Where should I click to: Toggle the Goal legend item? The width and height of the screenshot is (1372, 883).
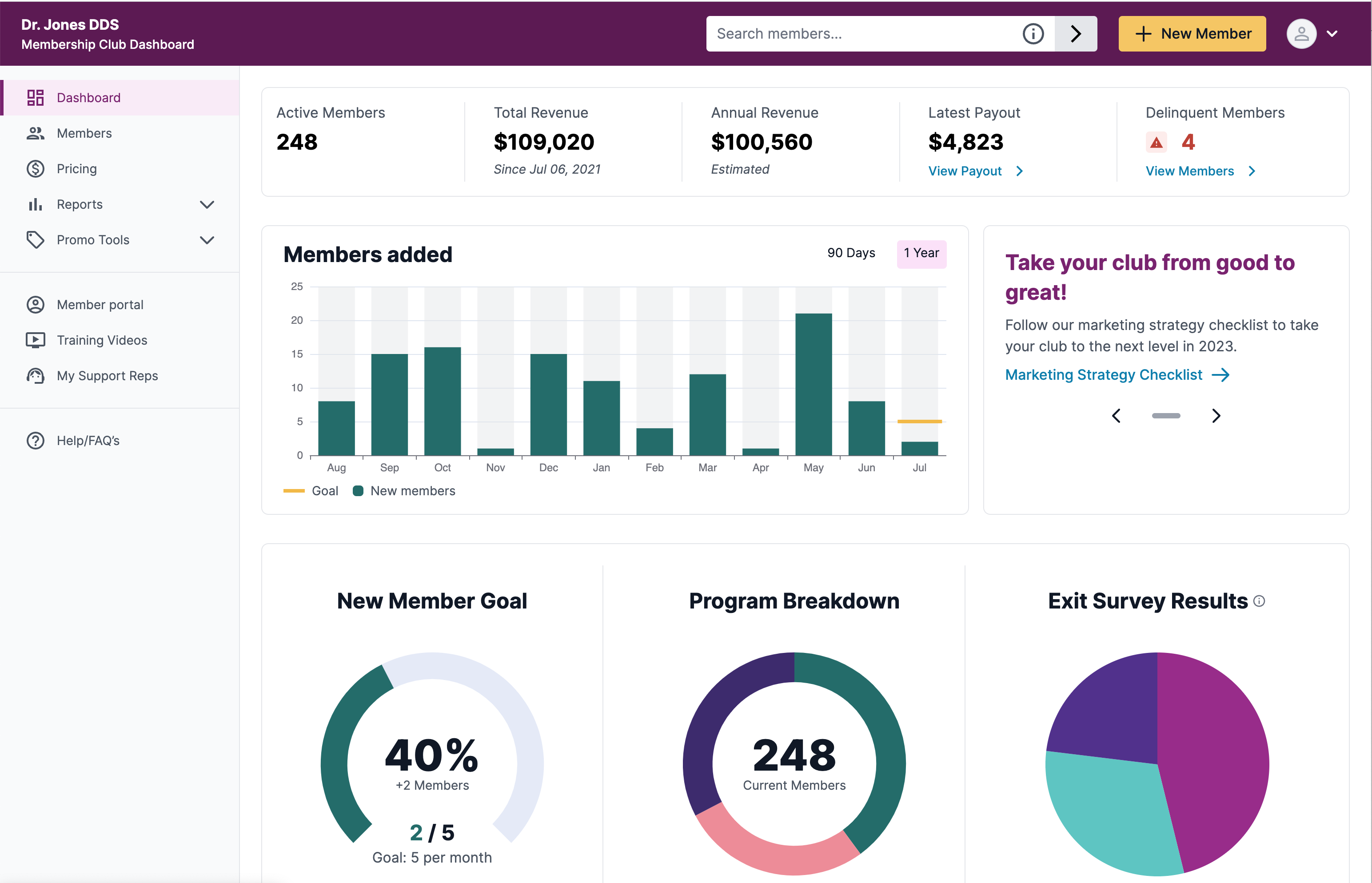coord(311,491)
